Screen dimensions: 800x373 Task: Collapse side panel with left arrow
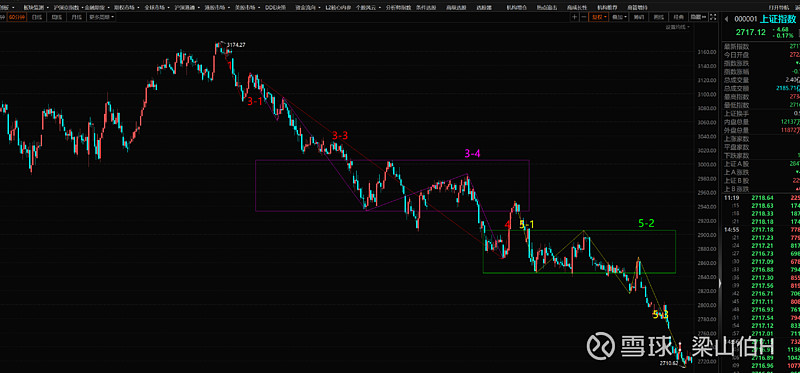pos(726,19)
